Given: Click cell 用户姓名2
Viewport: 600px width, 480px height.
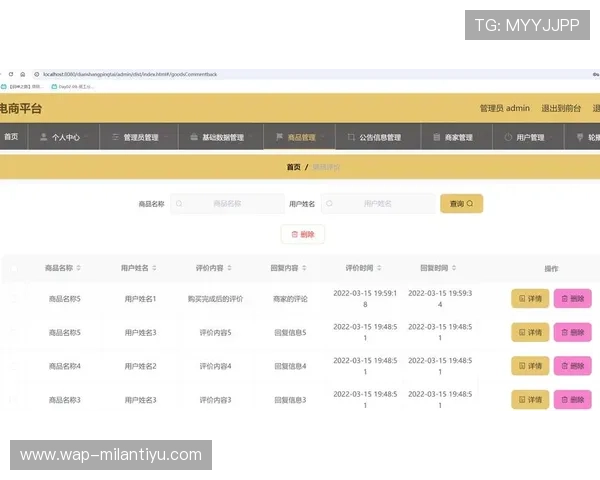Looking at the screenshot, I should (140, 366).
